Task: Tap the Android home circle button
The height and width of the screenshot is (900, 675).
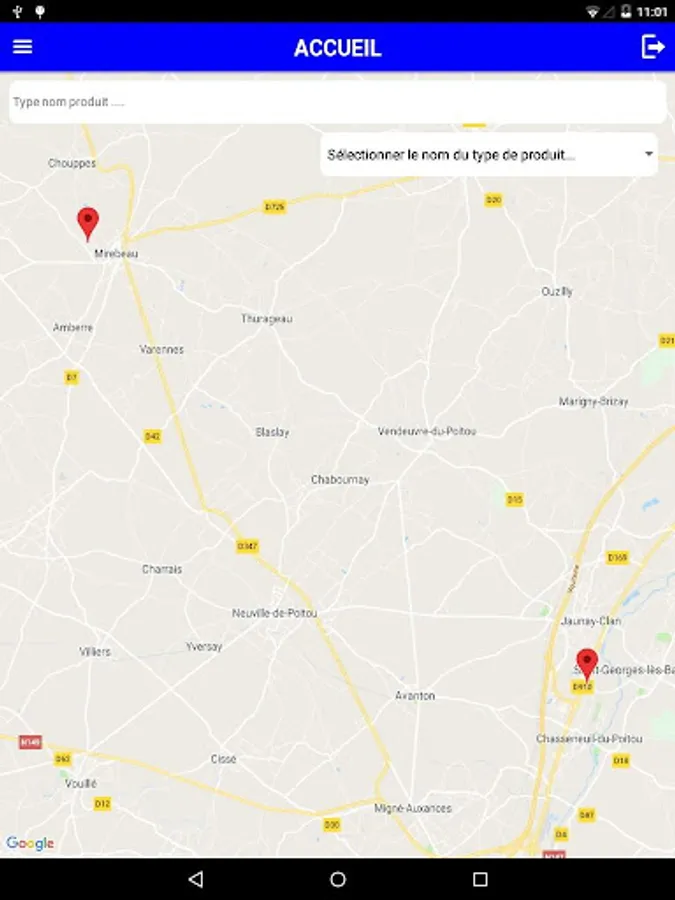Action: pos(338,879)
